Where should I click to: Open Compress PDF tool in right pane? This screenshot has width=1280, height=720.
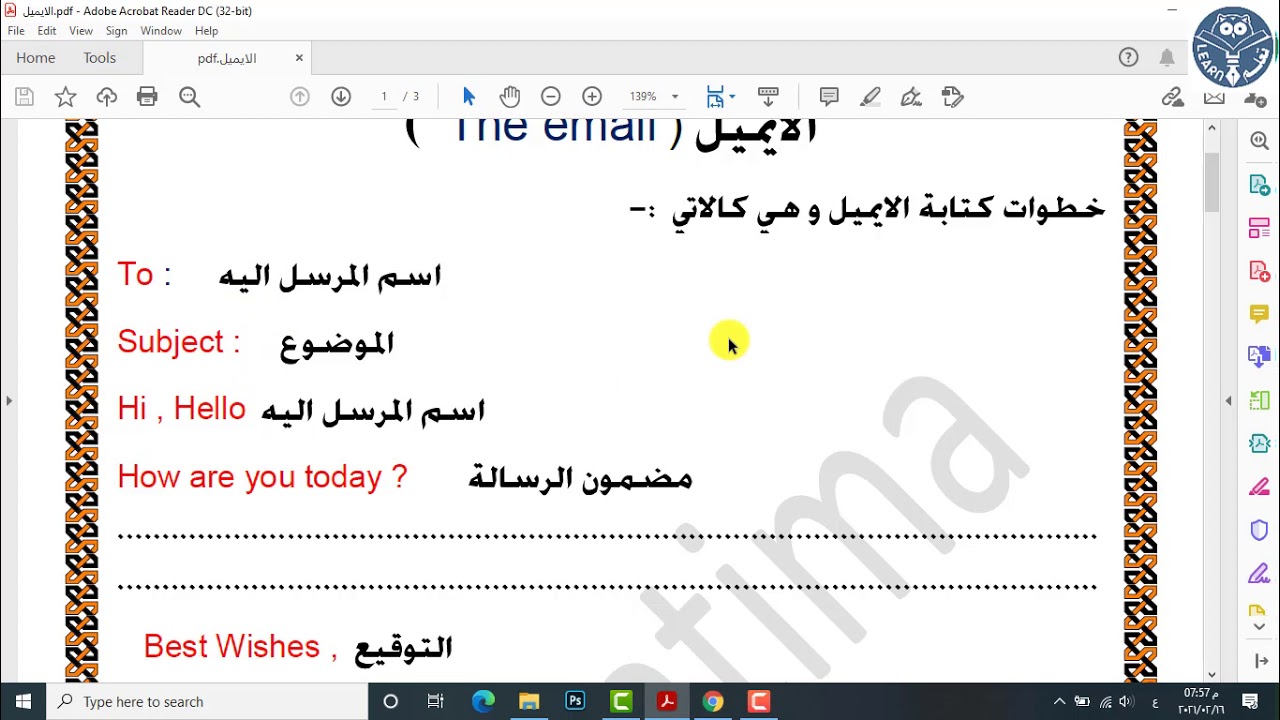1259,443
